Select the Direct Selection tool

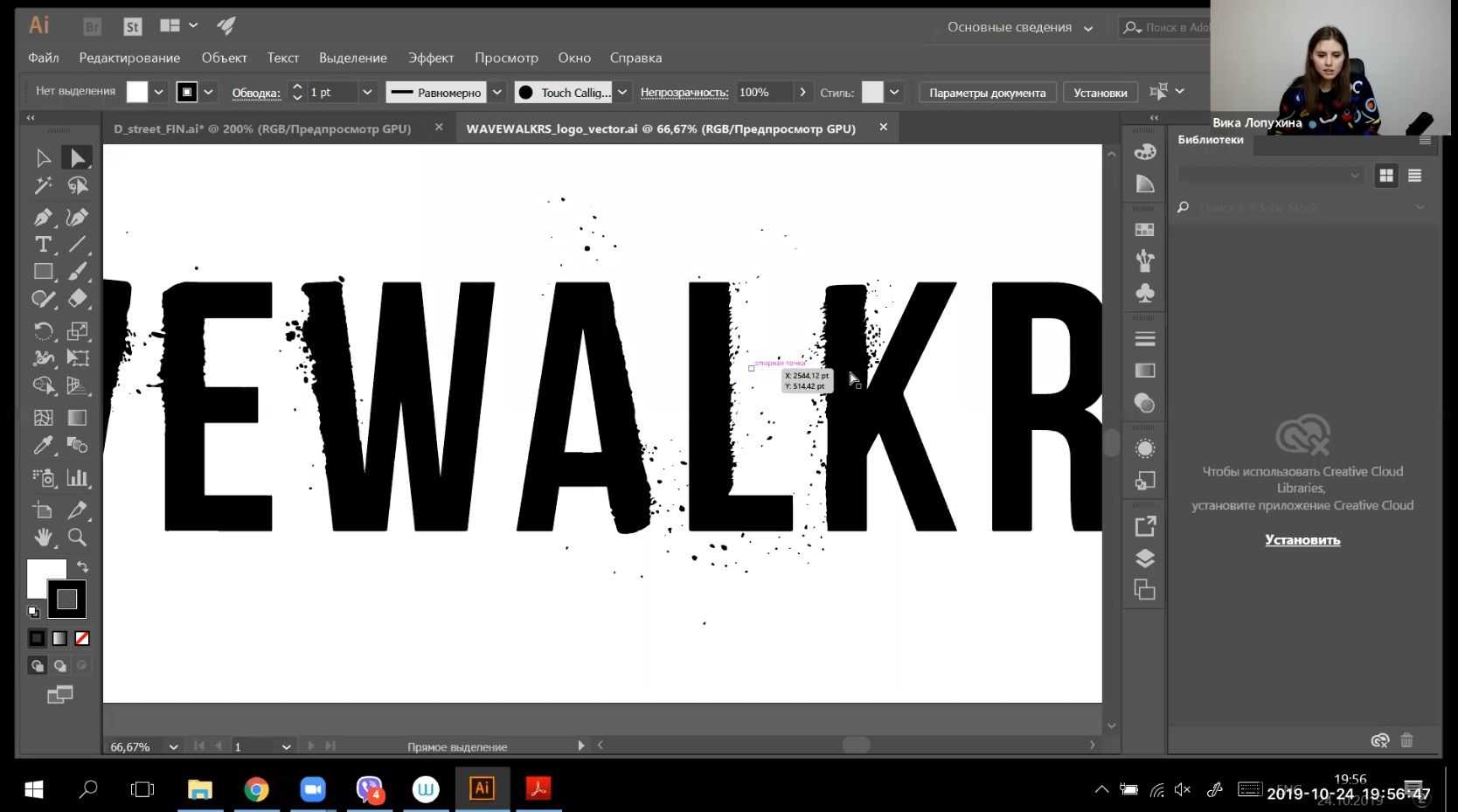pos(77,157)
